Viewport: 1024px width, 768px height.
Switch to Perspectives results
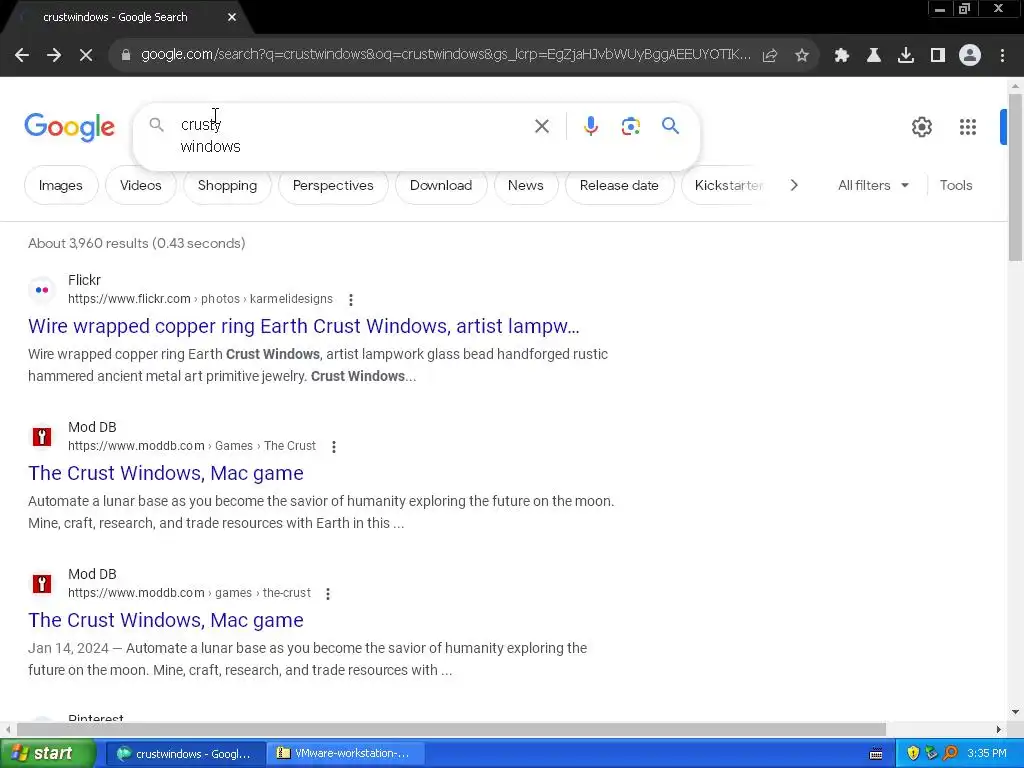[x=333, y=185]
